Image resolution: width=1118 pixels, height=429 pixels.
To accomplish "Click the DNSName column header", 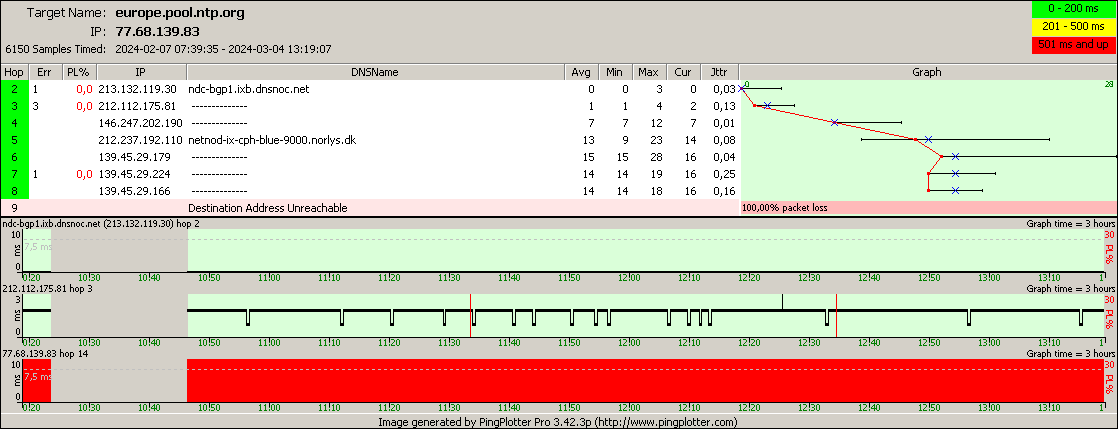I will click(375, 72).
